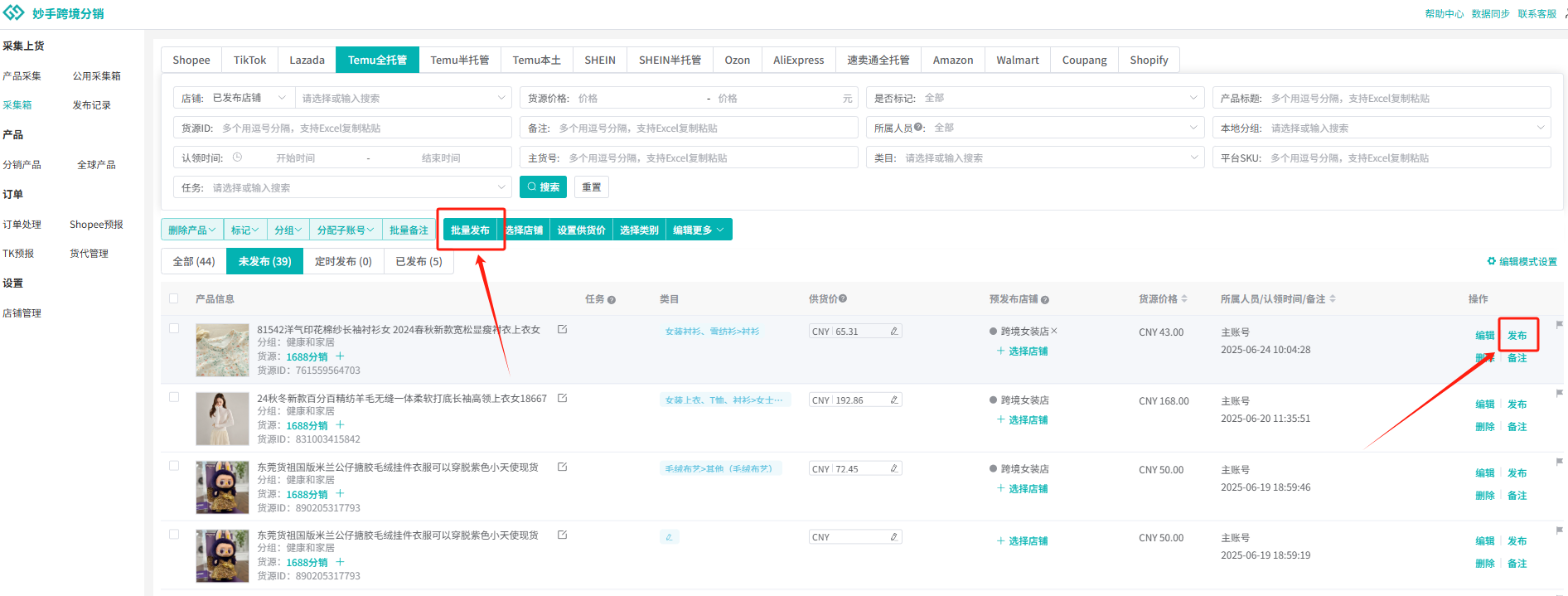
Task: Click the clock icon in the 认领时间 field
Action: 237,157
